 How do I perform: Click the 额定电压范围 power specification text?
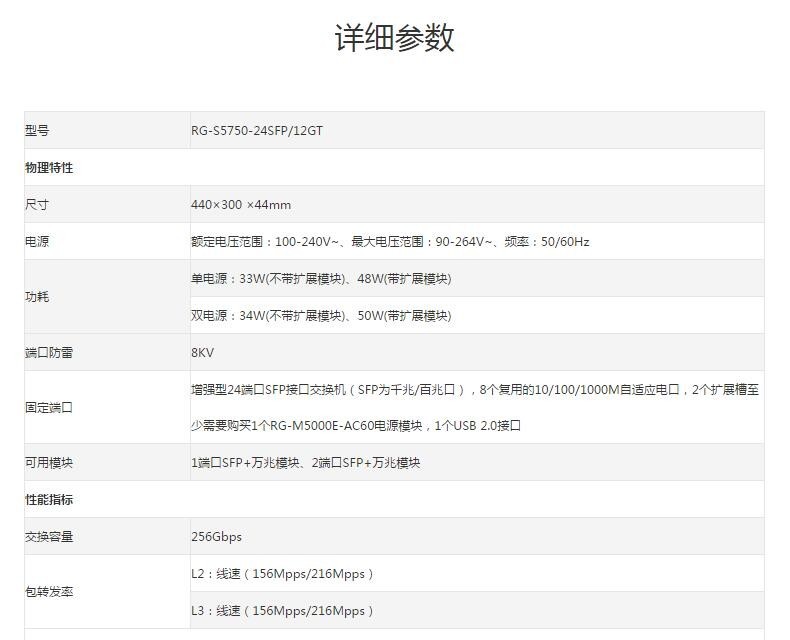pyautogui.click(x=390, y=241)
